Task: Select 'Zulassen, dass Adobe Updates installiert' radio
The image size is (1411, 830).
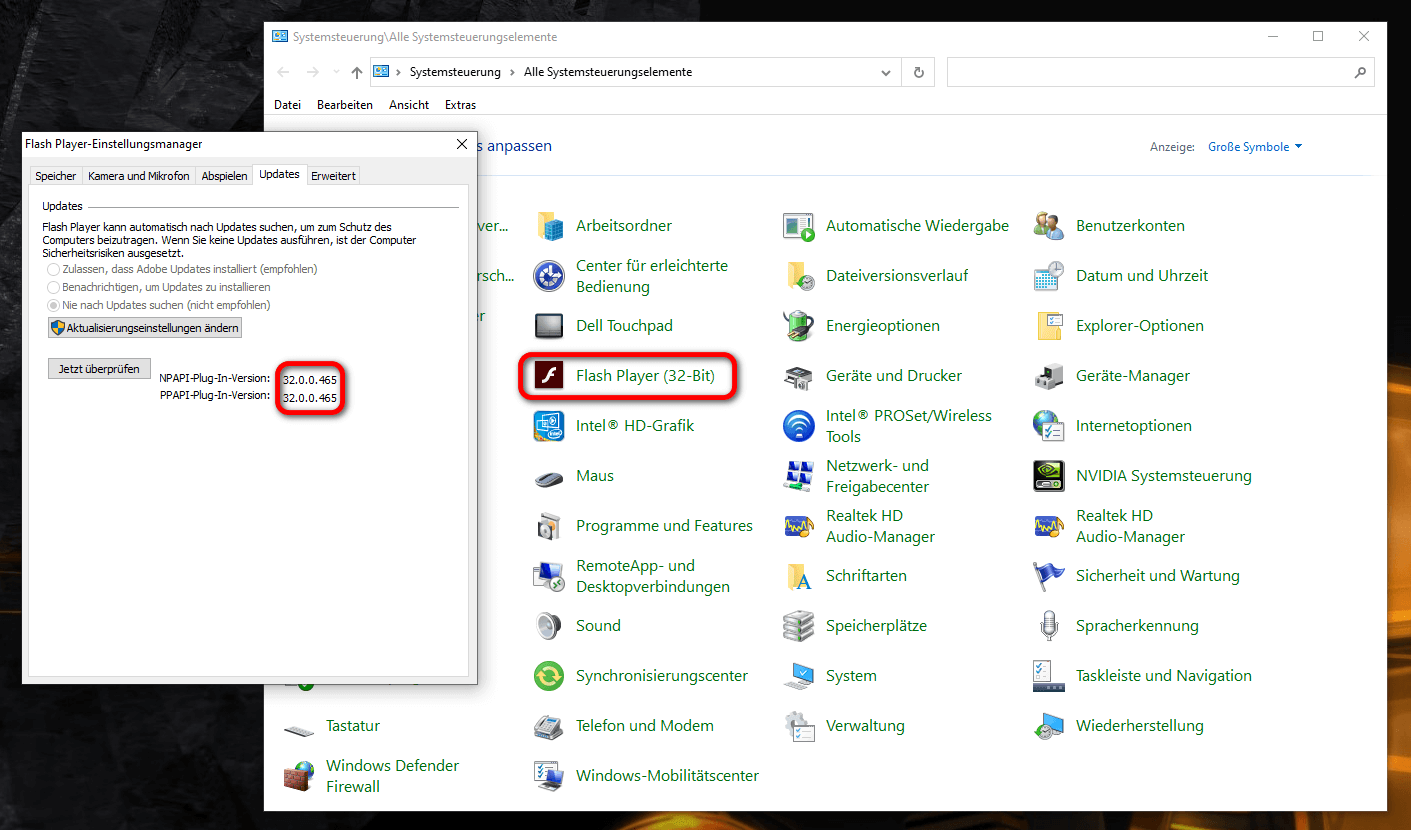Action: click(54, 270)
